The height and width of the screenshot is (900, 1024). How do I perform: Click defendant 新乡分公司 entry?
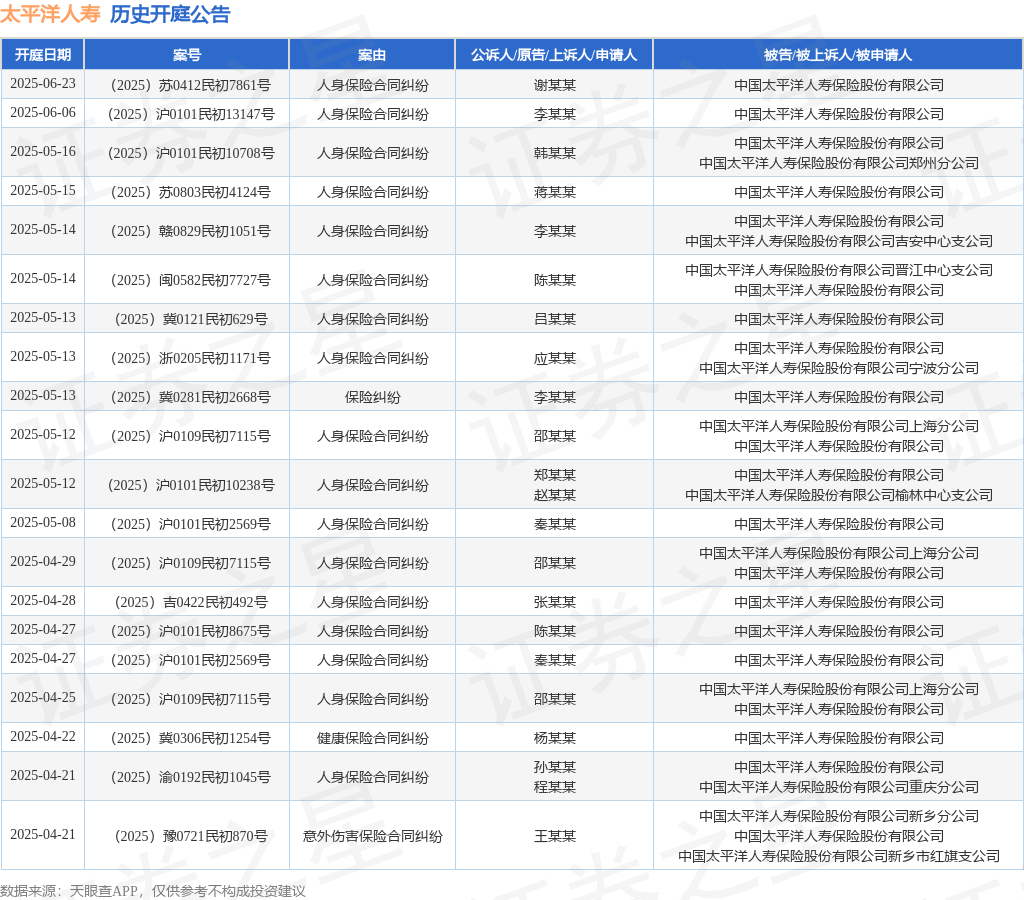point(839,816)
